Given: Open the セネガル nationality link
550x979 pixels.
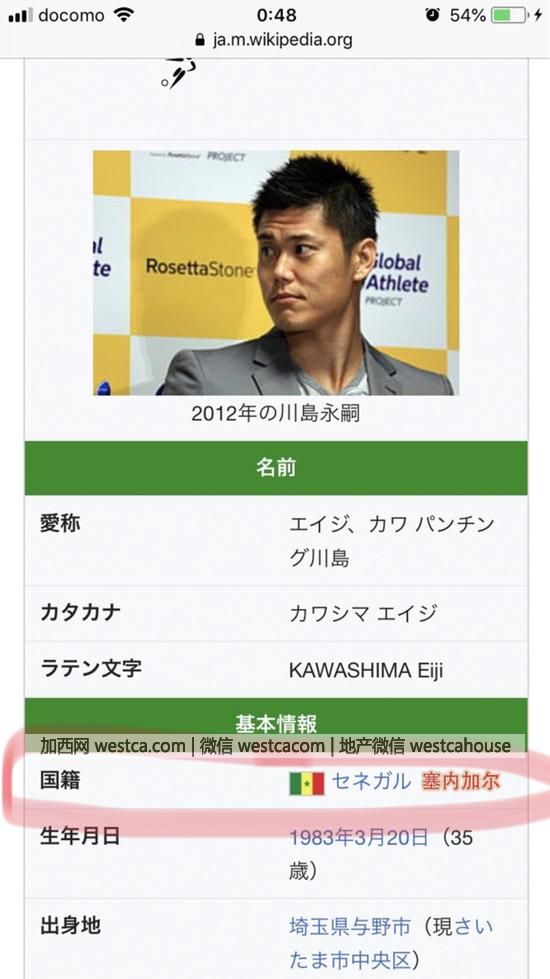Looking at the screenshot, I should (371, 781).
